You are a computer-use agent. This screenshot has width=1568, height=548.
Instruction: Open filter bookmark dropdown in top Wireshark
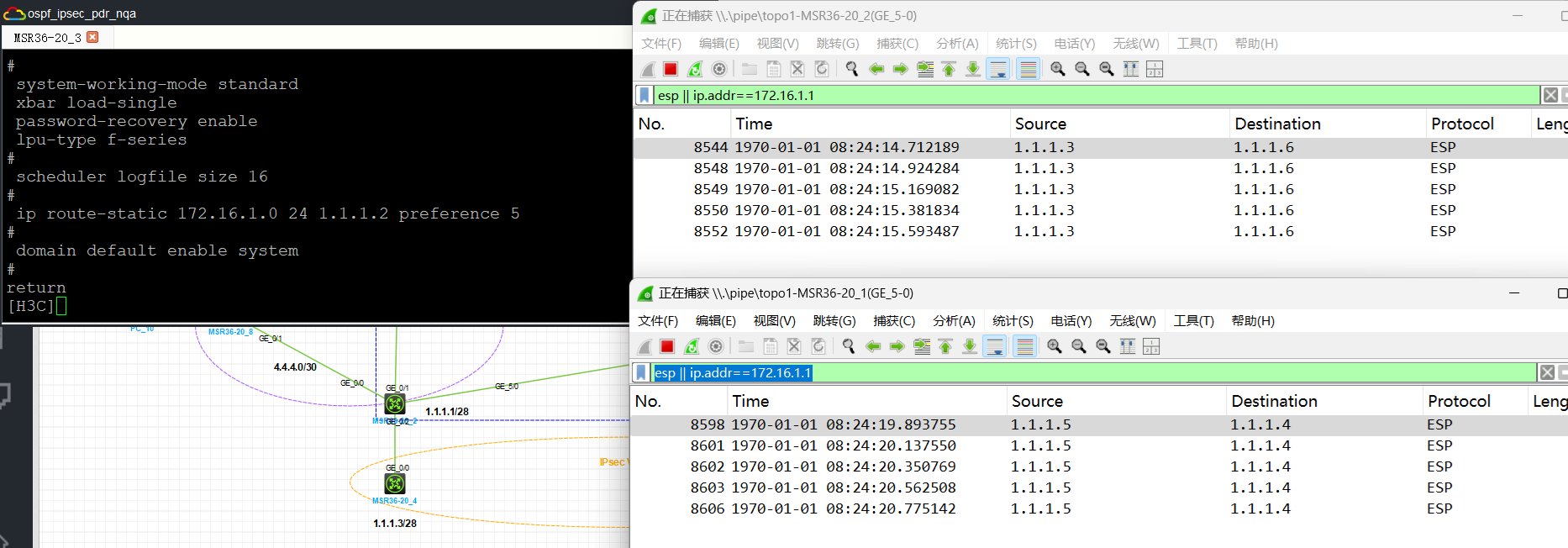point(645,95)
